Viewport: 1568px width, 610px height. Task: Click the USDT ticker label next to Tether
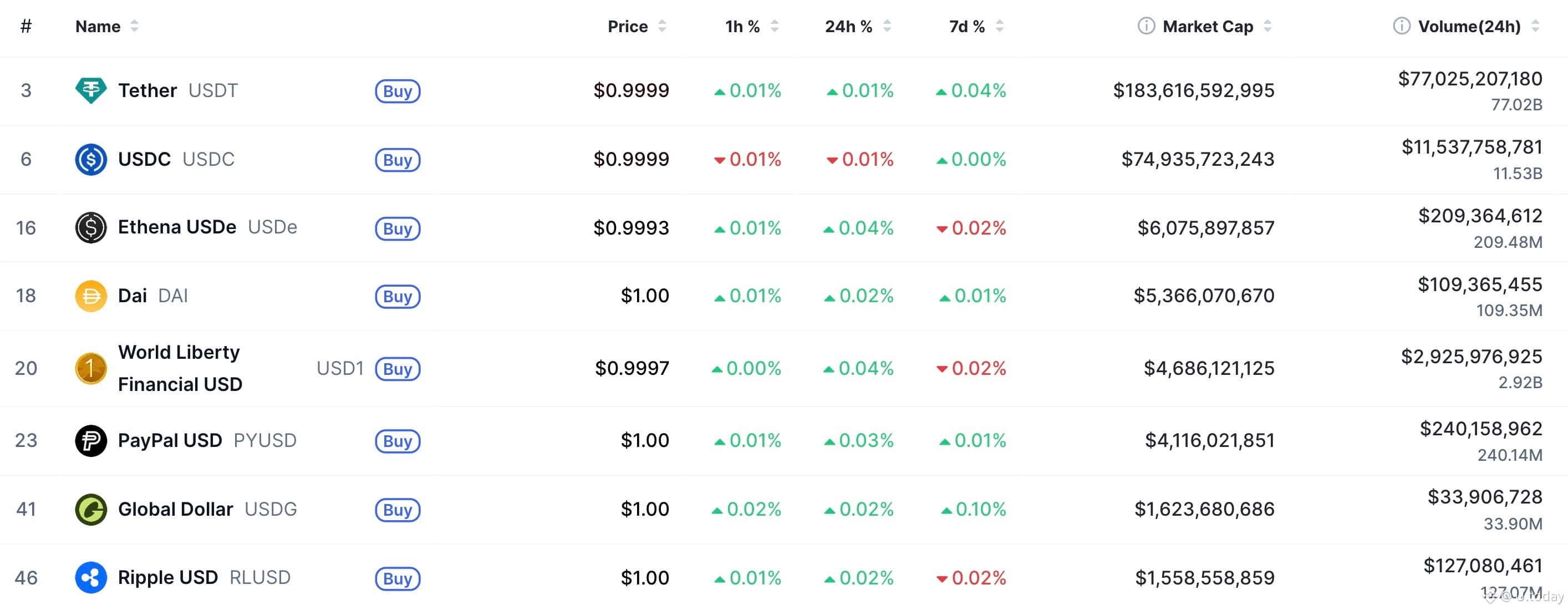click(213, 90)
